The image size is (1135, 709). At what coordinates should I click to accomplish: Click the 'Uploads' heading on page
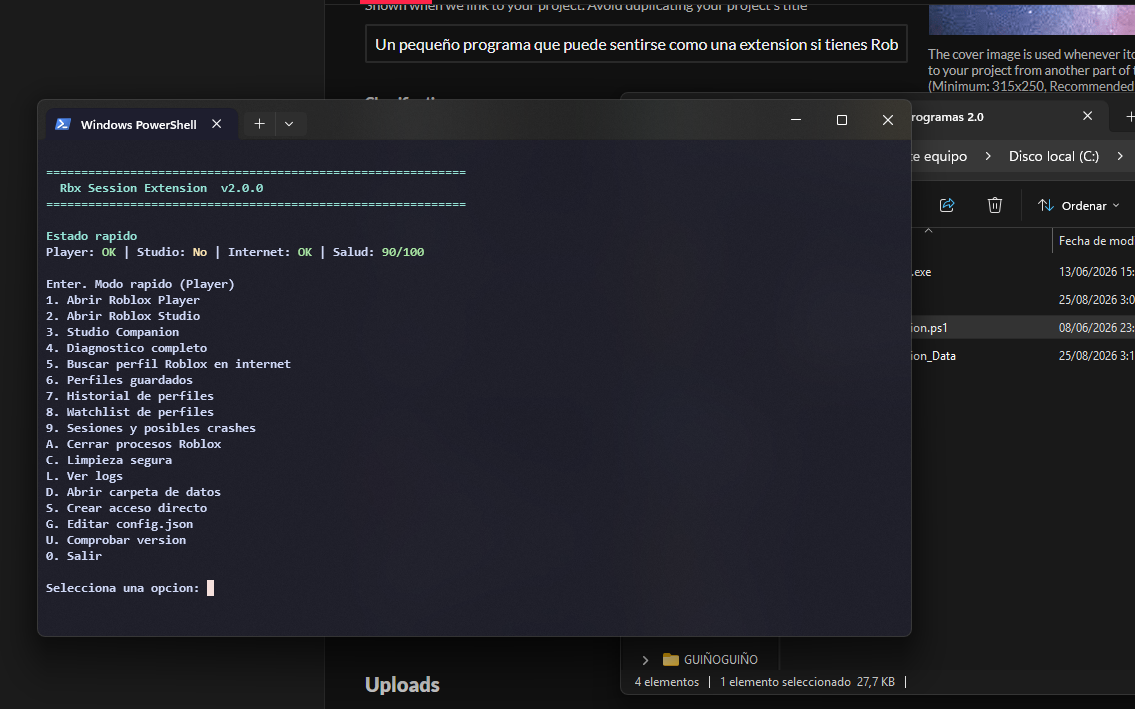pos(402,685)
